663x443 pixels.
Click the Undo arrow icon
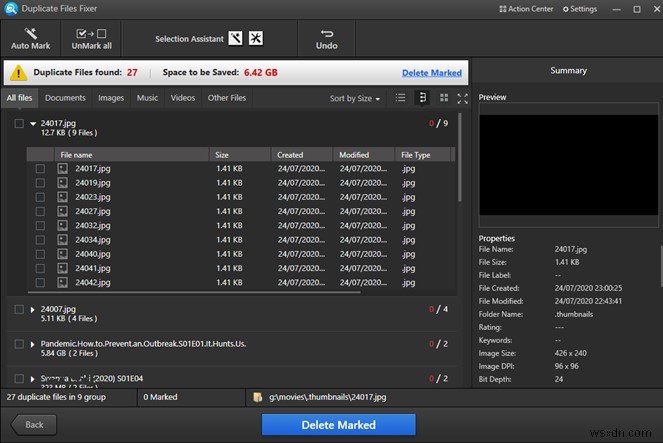pos(326,33)
